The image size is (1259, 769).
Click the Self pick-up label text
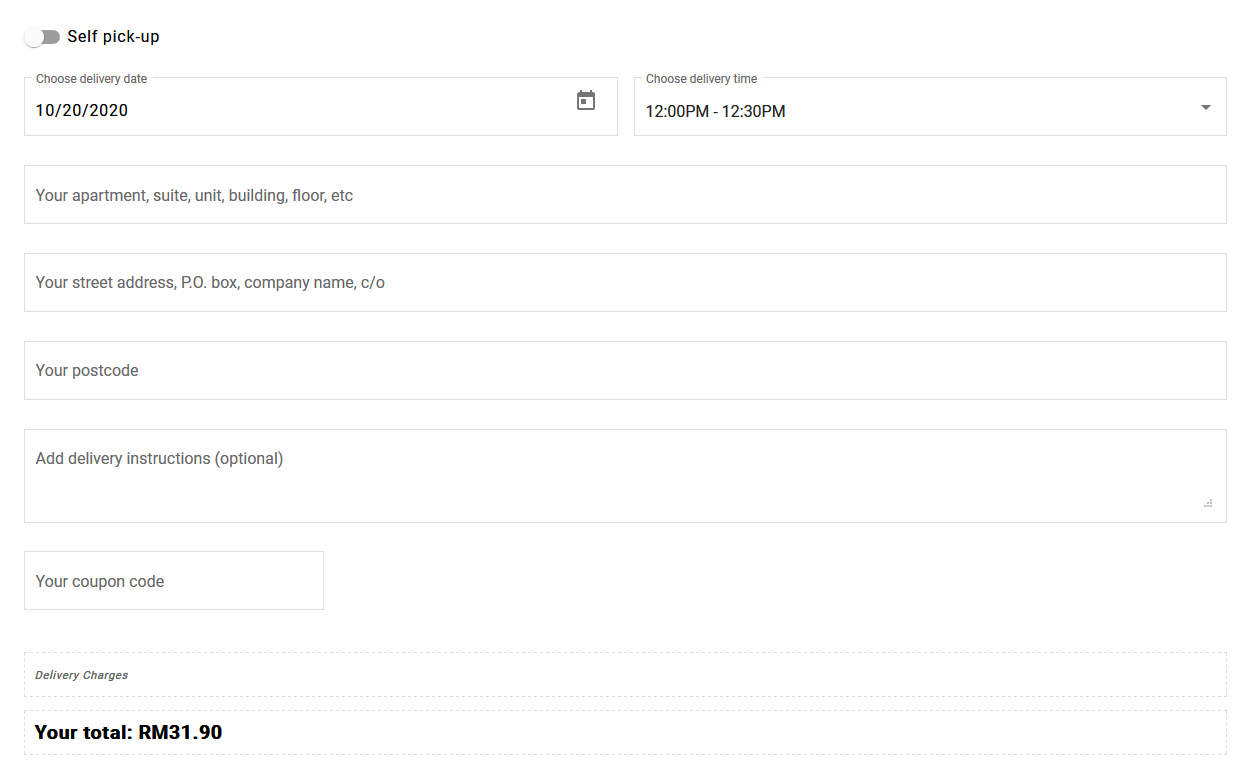point(113,37)
